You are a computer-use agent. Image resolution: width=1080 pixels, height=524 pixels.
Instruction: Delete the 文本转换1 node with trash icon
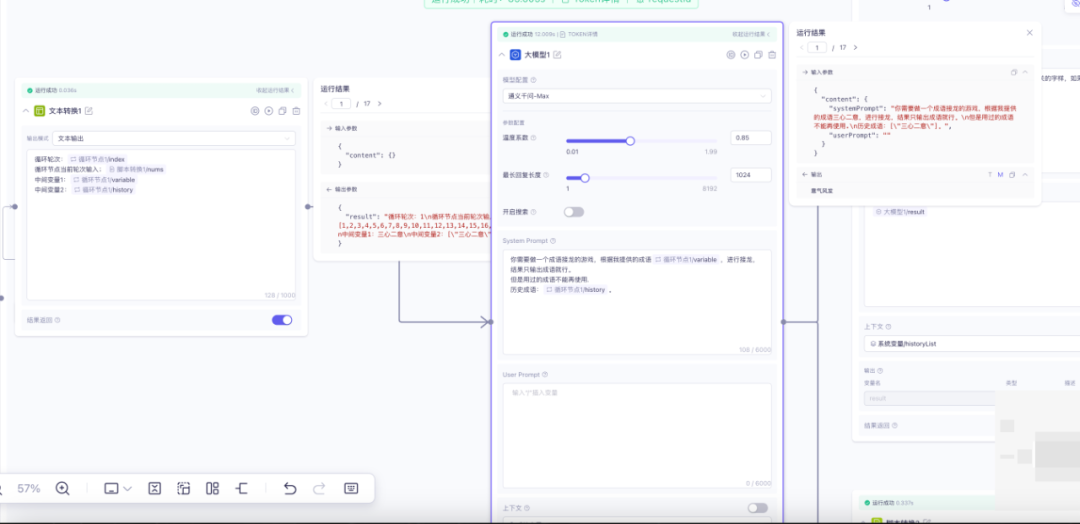tap(296, 110)
